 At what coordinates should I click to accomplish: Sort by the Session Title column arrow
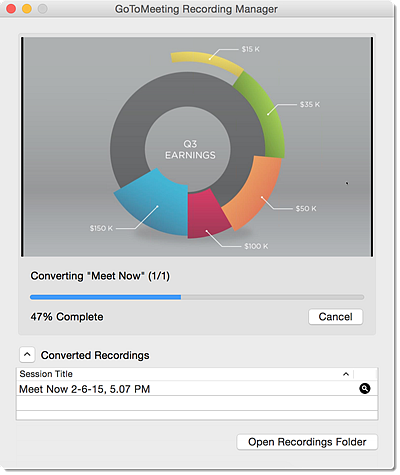coord(346,374)
